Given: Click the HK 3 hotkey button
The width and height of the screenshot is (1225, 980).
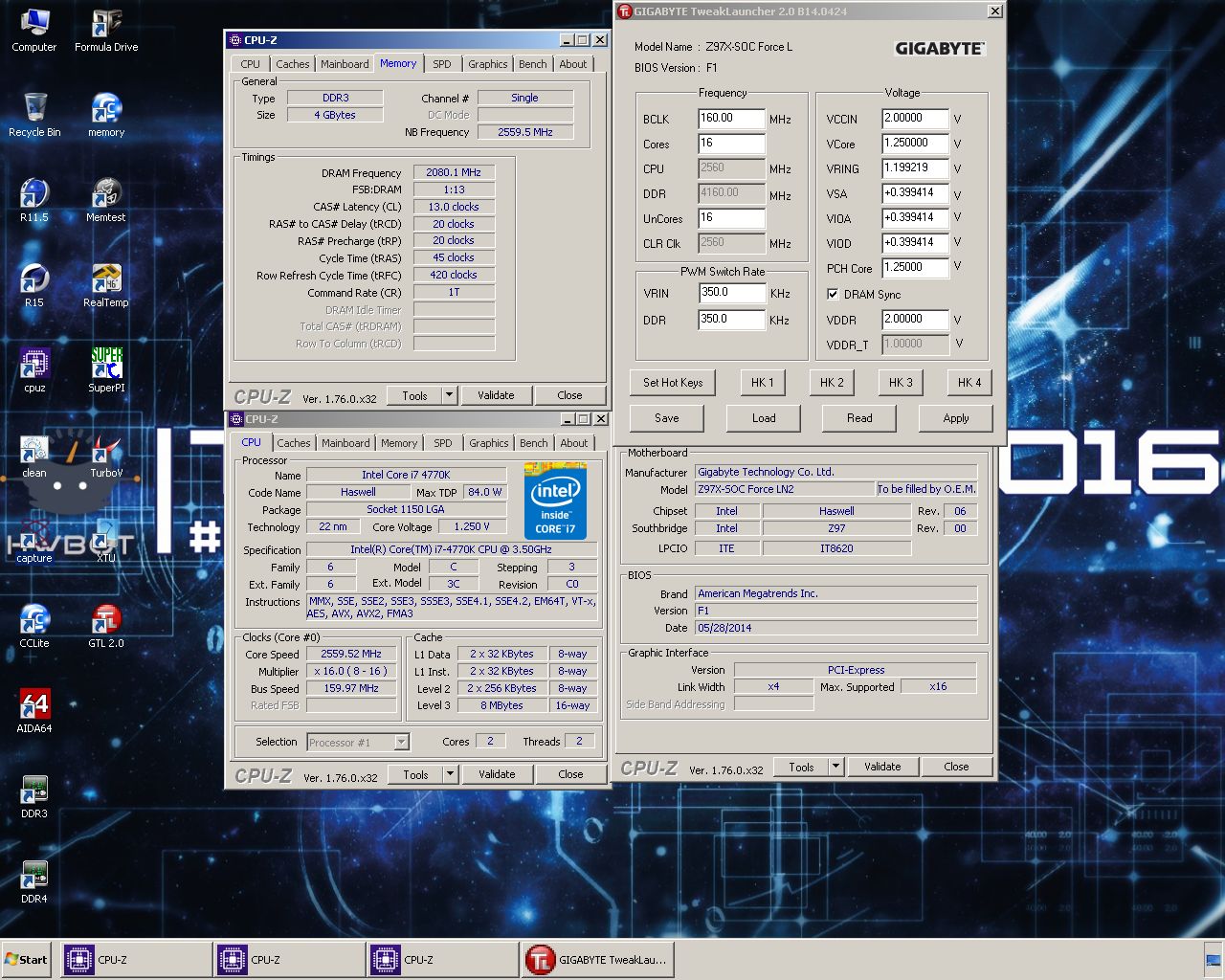Looking at the screenshot, I should coord(901,383).
